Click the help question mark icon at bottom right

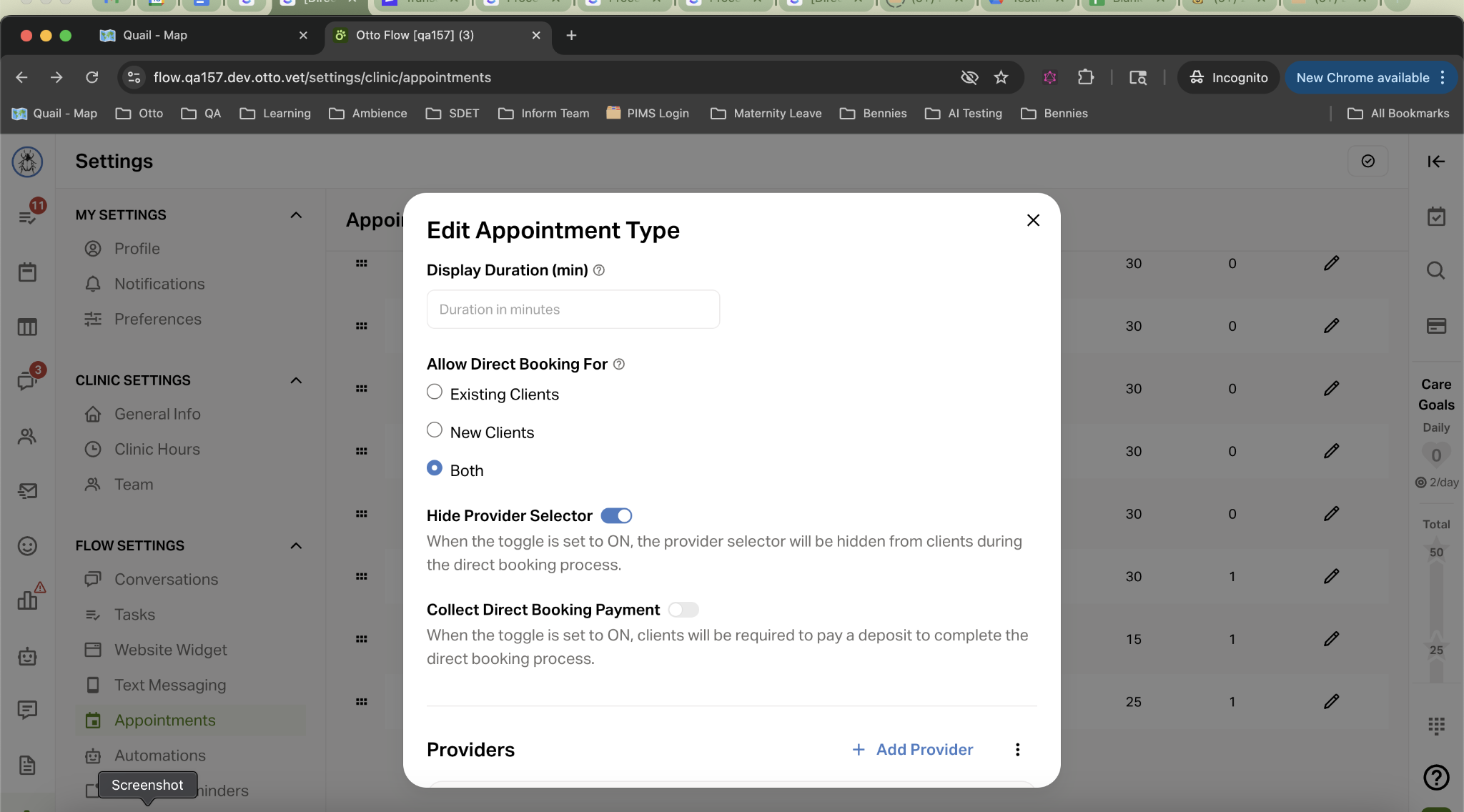[1435, 777]
